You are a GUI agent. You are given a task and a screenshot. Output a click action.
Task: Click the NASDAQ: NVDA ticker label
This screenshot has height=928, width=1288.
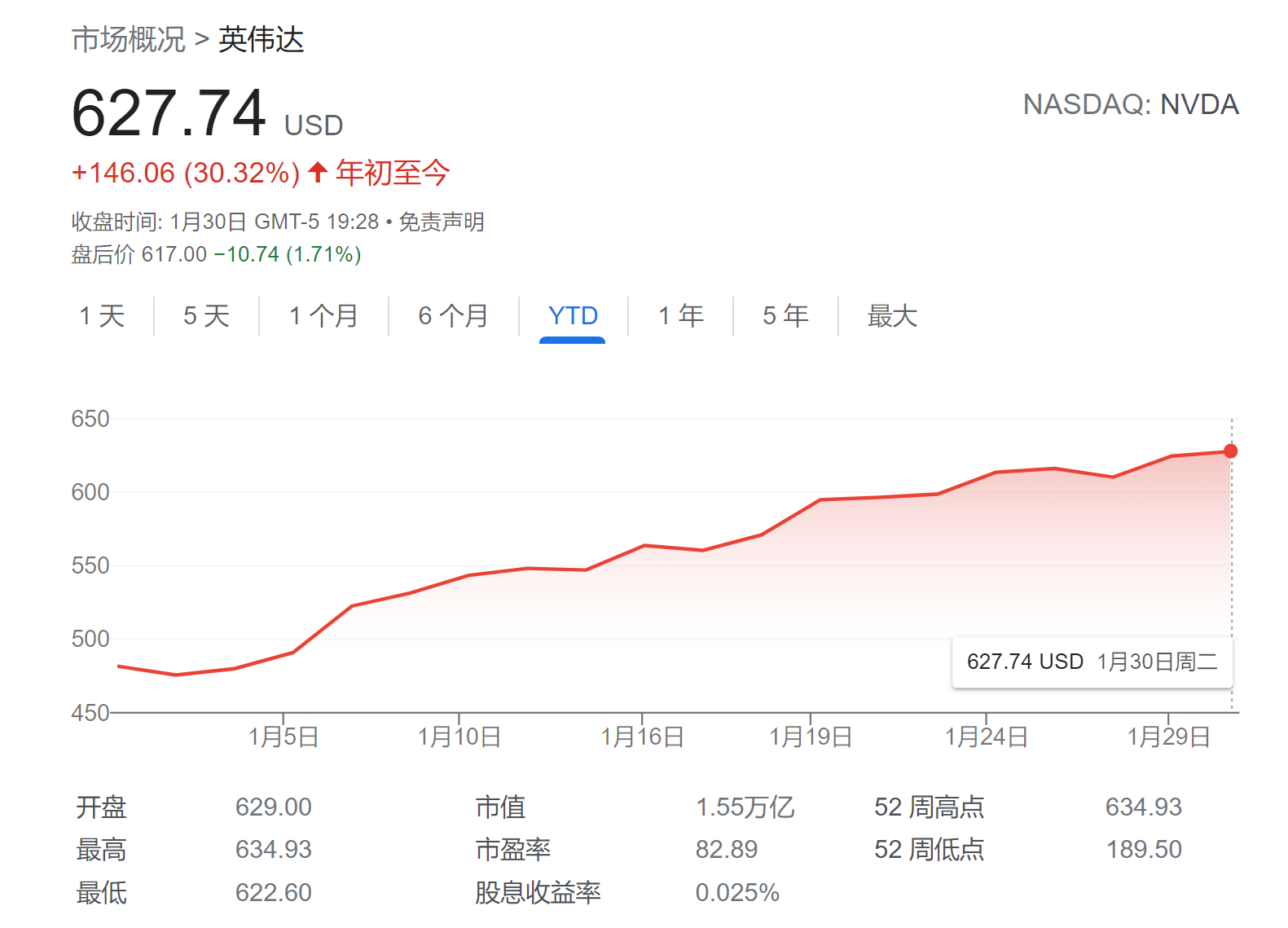pos(1131,104)
